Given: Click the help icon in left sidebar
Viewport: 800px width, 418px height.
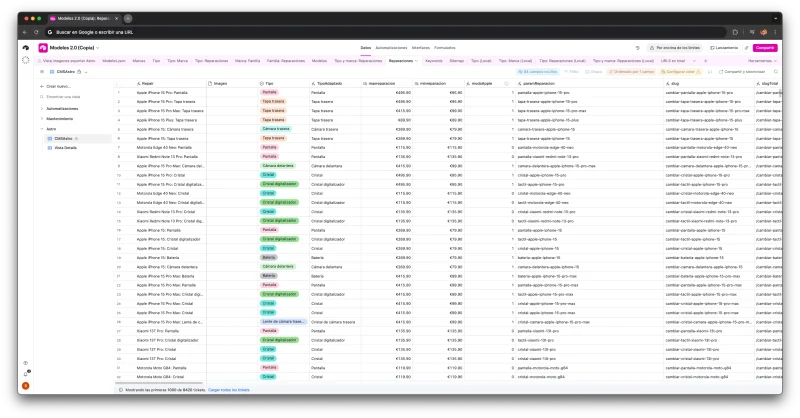Looking at the screenshot, I should 26,363.
